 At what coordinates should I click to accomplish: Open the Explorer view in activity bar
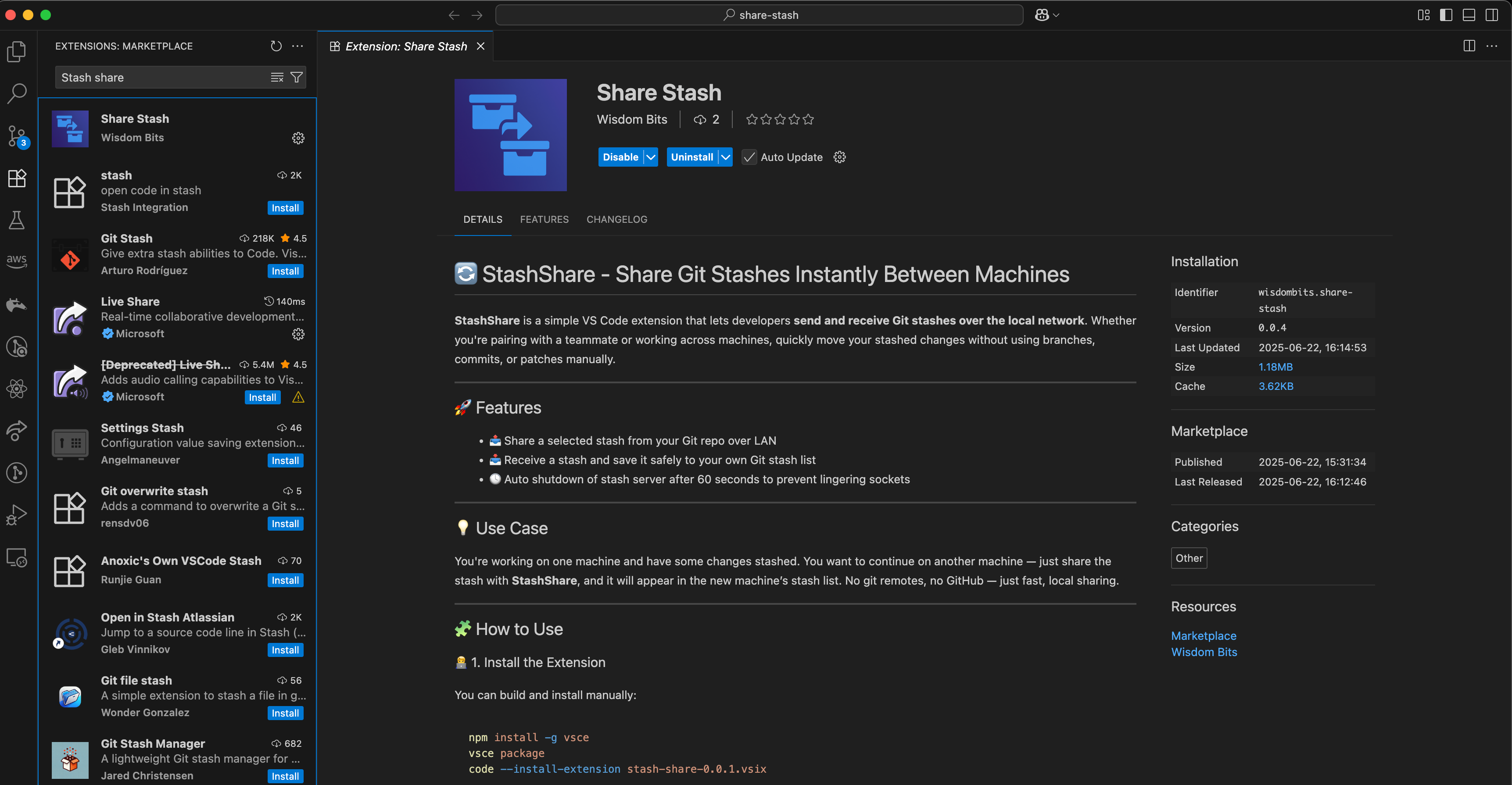pos(17,52)
